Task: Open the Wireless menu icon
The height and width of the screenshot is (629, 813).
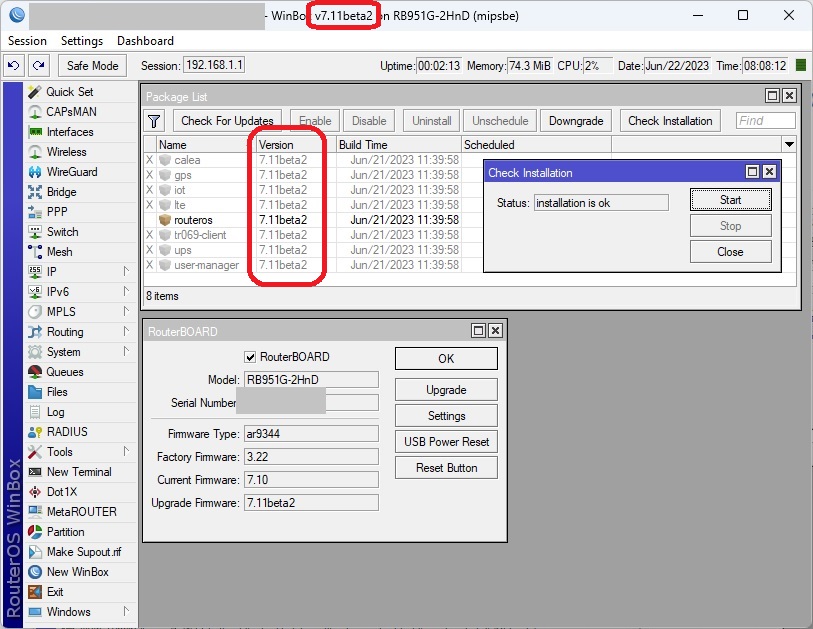Action: tap(35, 152)
